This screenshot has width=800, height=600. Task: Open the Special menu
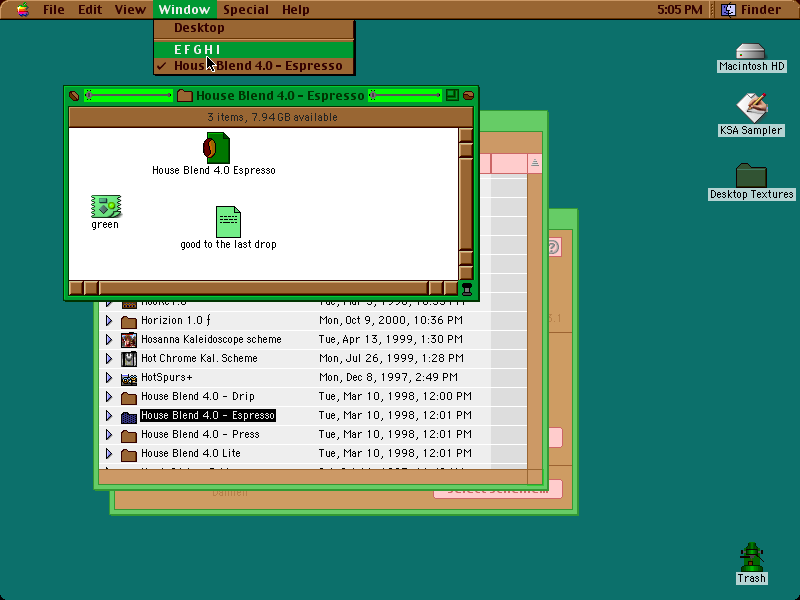coord(246,10)
